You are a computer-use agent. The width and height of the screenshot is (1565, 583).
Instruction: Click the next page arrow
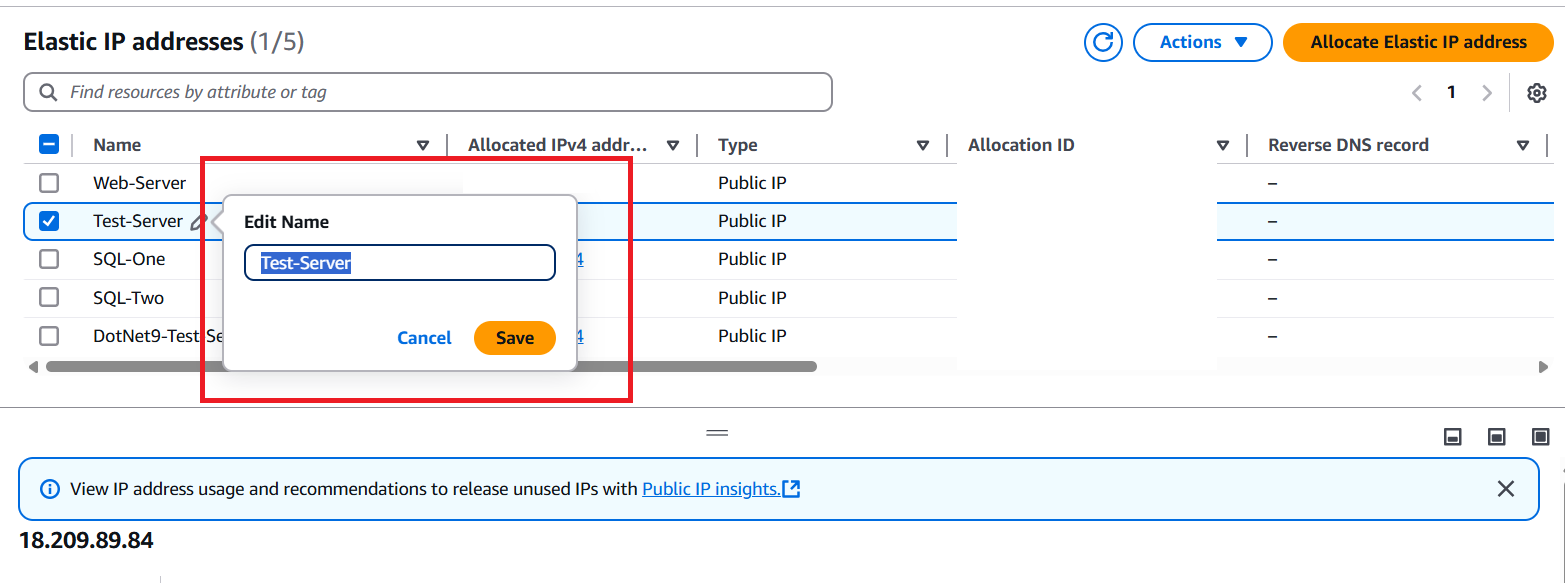1487,92
